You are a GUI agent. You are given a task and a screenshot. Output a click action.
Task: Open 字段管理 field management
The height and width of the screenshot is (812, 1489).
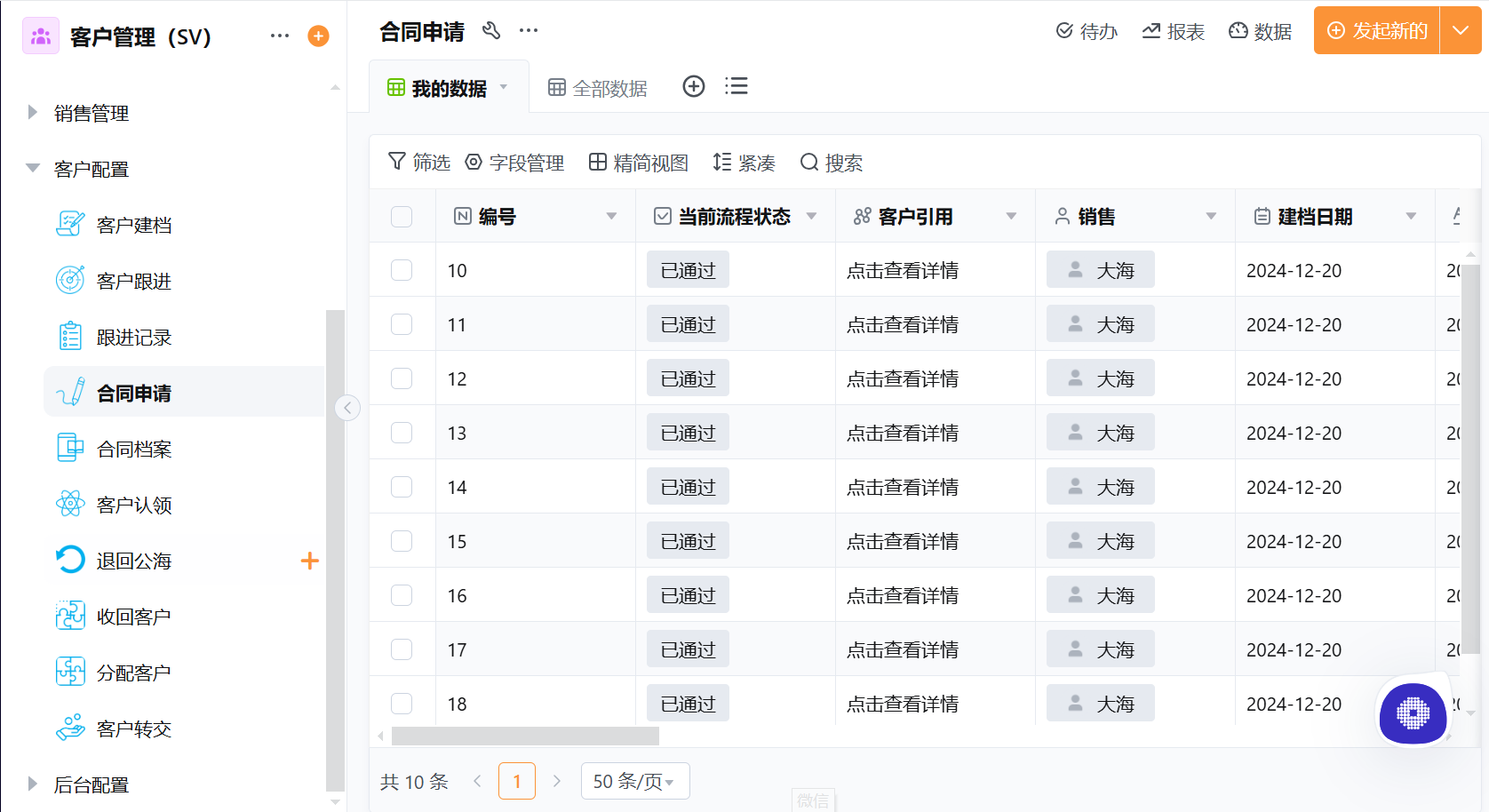(x=515, y=163)
